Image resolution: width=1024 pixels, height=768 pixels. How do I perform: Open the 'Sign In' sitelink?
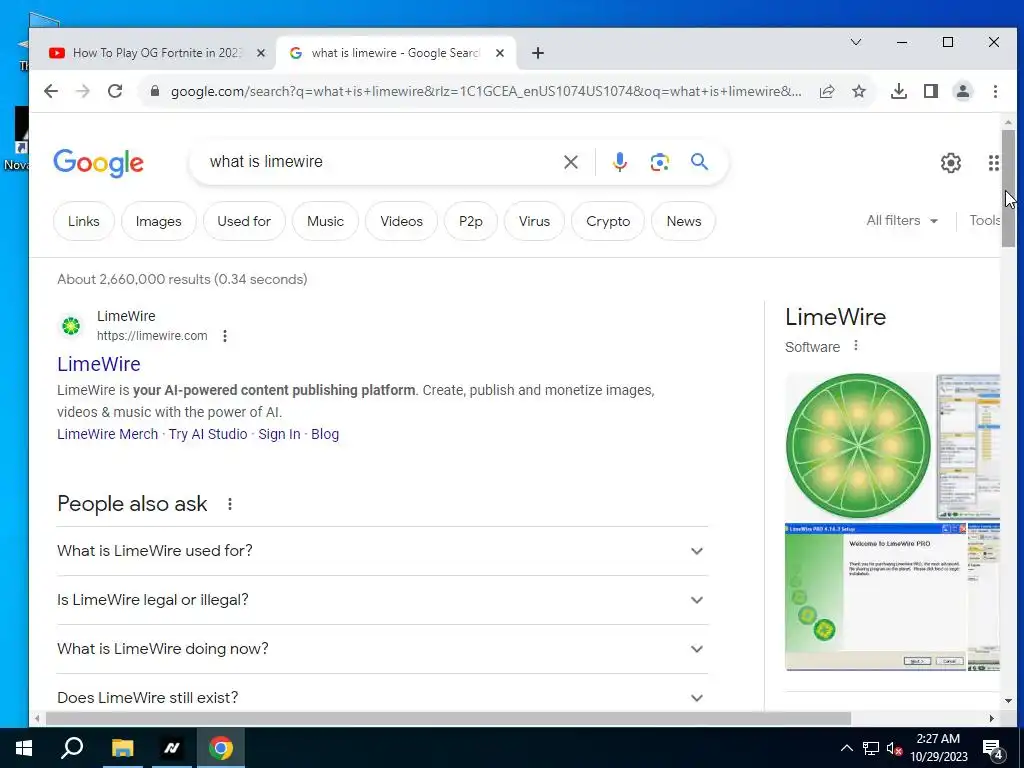(x=279, y=434)
